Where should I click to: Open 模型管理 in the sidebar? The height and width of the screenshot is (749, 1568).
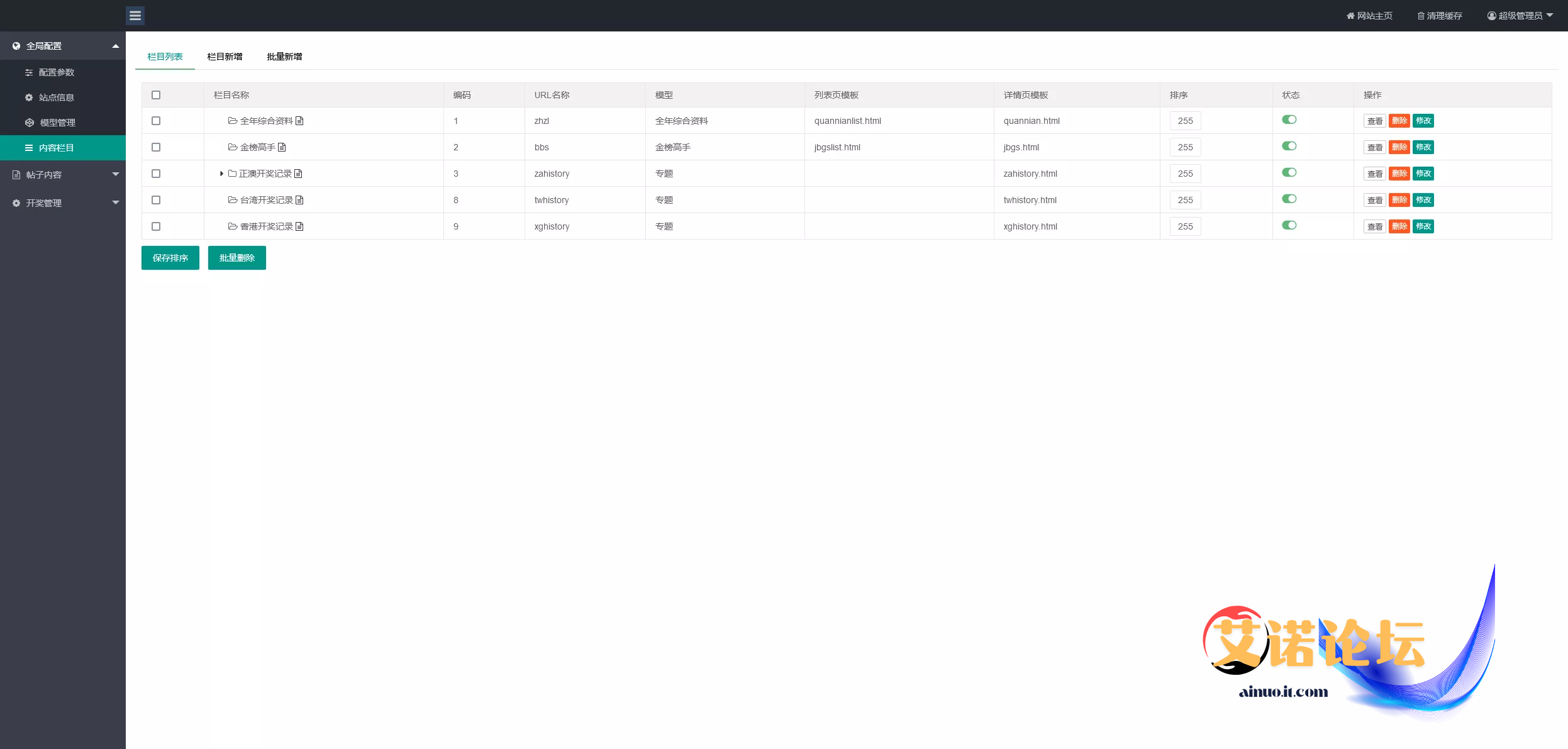pos(57,123)
